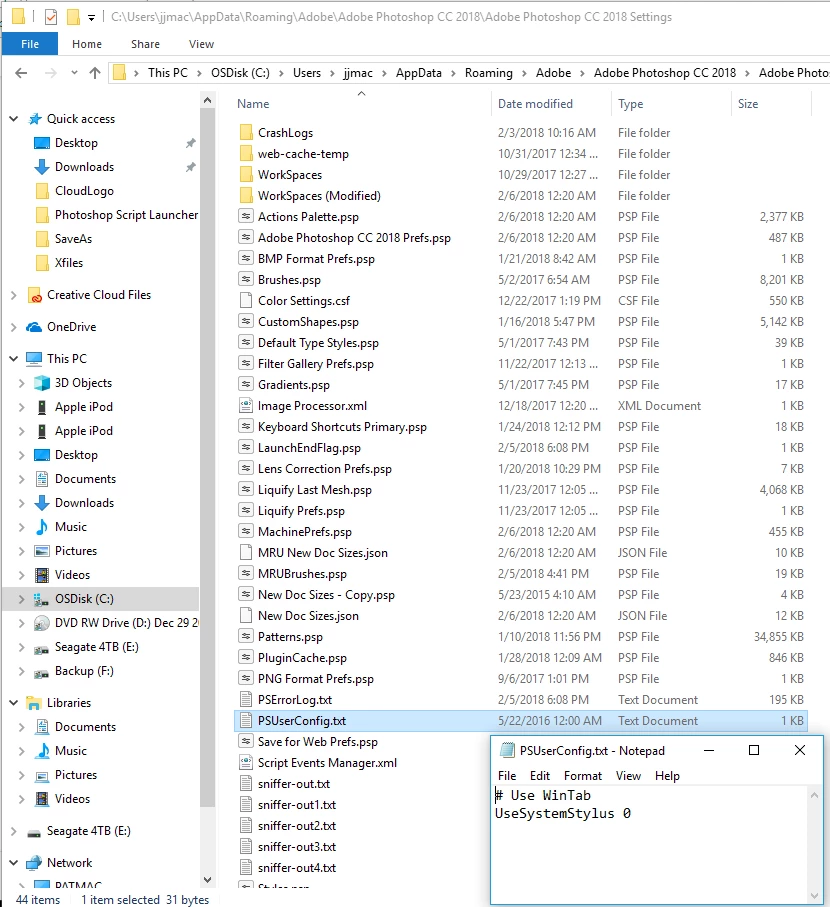
Task: Select Script Events Manager.xml file icon
Action: [x=246, y=762]
